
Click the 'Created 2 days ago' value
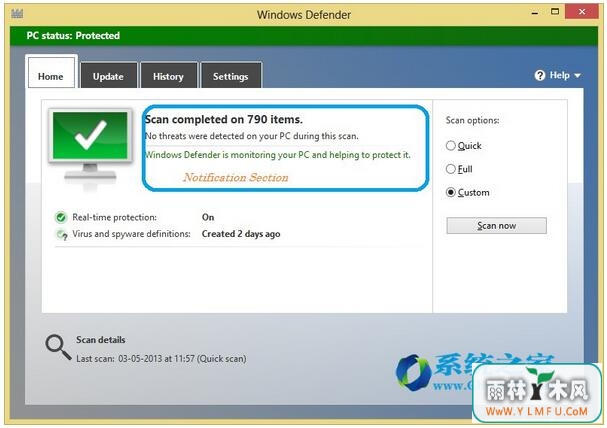pos(241,234)
